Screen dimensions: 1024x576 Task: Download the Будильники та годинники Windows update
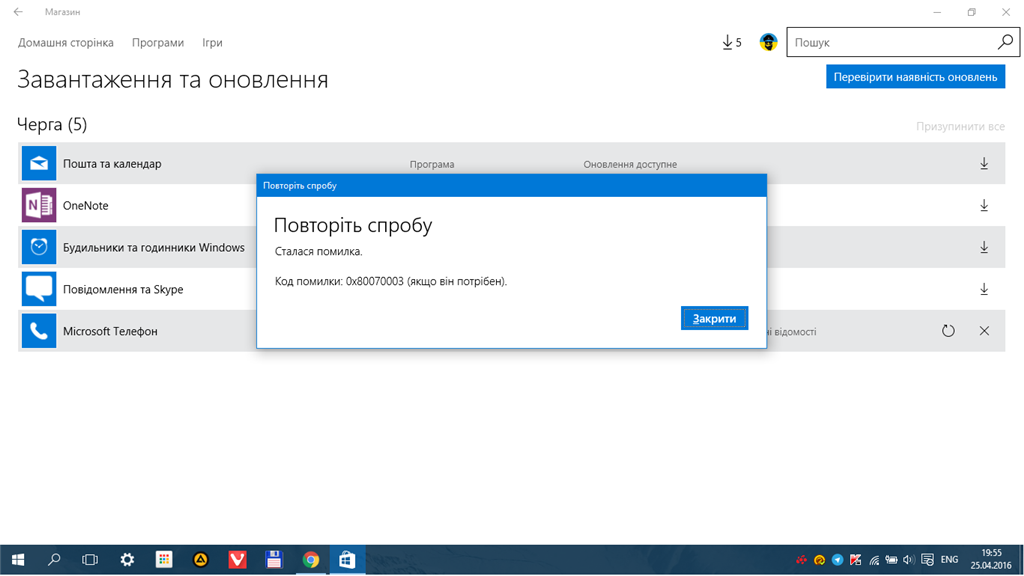pos(984,248)
